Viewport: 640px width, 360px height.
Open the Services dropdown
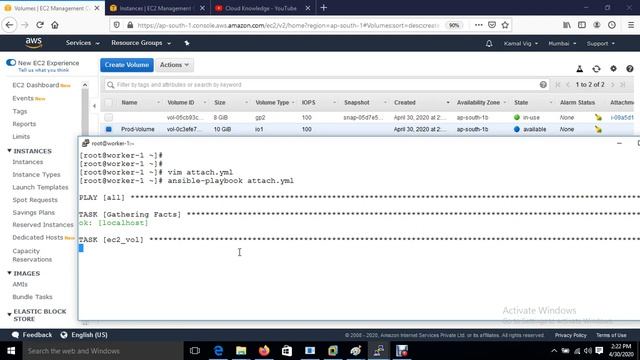[82, 43]
